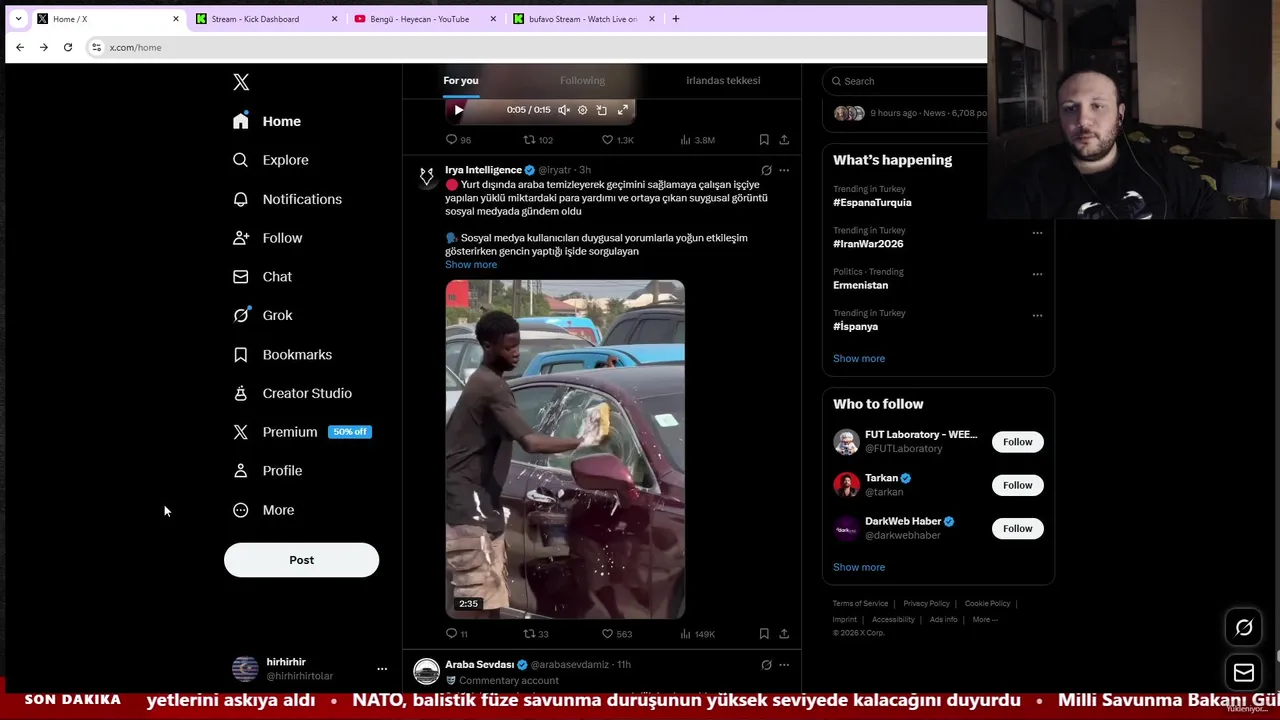Viewport: 1280px width, 720px height.
Task: Share the tweet with 3.8M views
Action: click(x=784, y=140)
